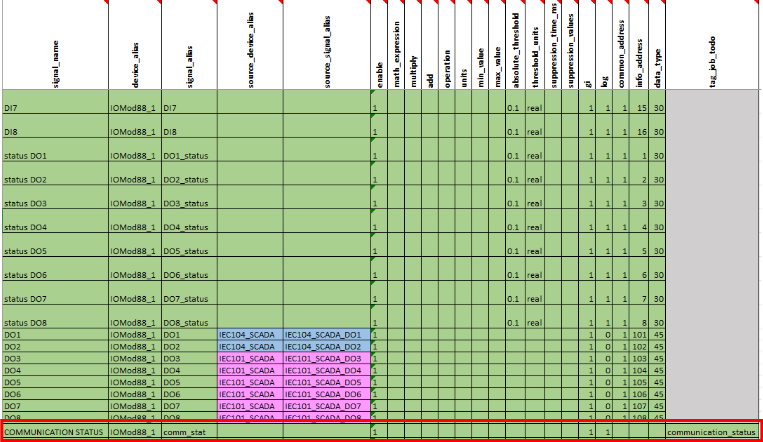Click info address 102 in DO2 row
The width and height of the screenshot is (763, 442).
coord(639,347)
